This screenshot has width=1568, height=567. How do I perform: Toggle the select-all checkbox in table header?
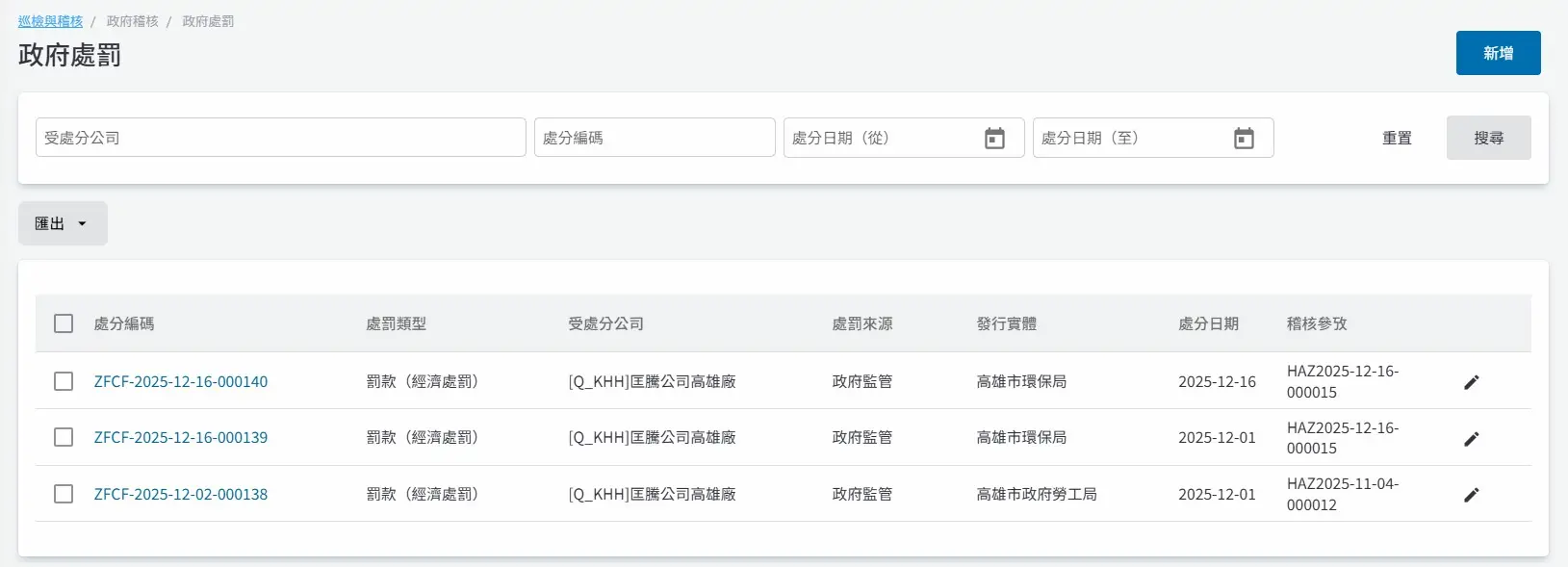(64, 323)
